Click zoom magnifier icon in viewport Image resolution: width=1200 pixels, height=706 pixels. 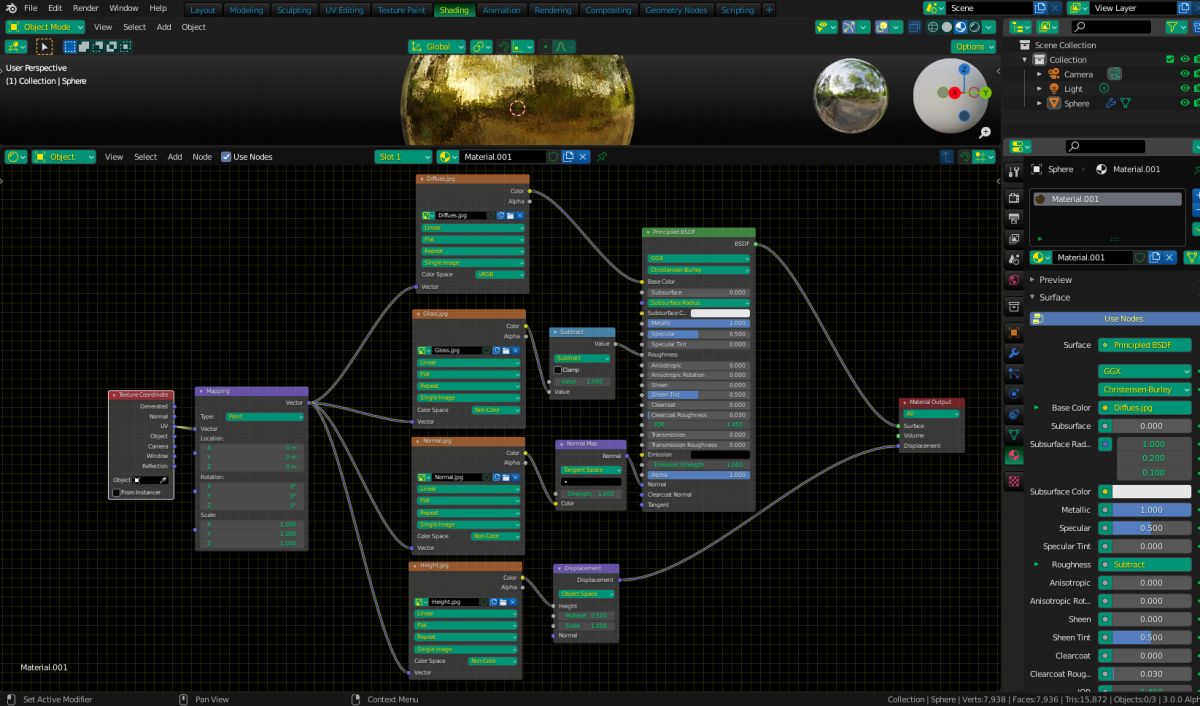(x=985, y=132)
